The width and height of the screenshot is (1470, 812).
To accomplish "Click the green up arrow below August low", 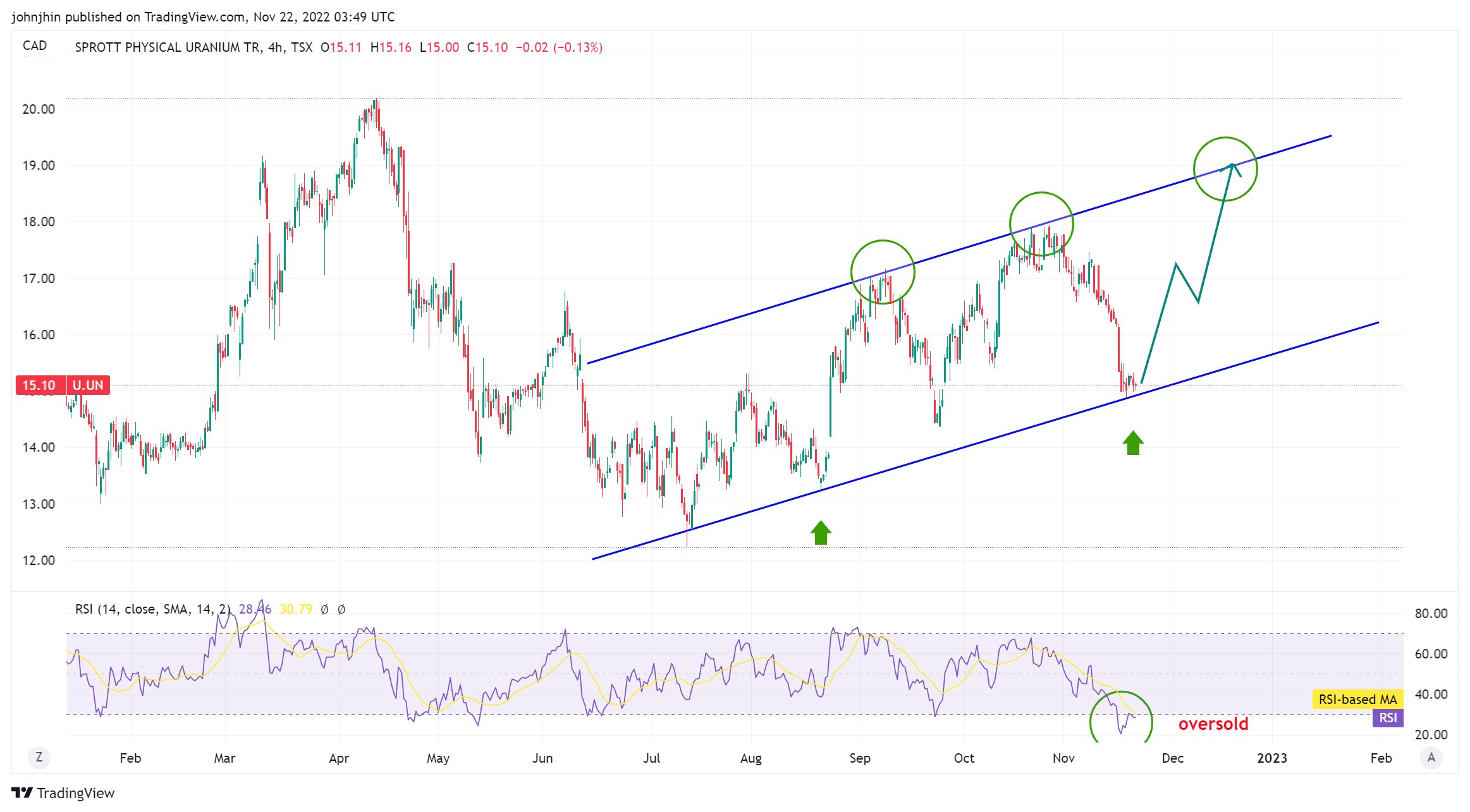I will click(821, 532).
